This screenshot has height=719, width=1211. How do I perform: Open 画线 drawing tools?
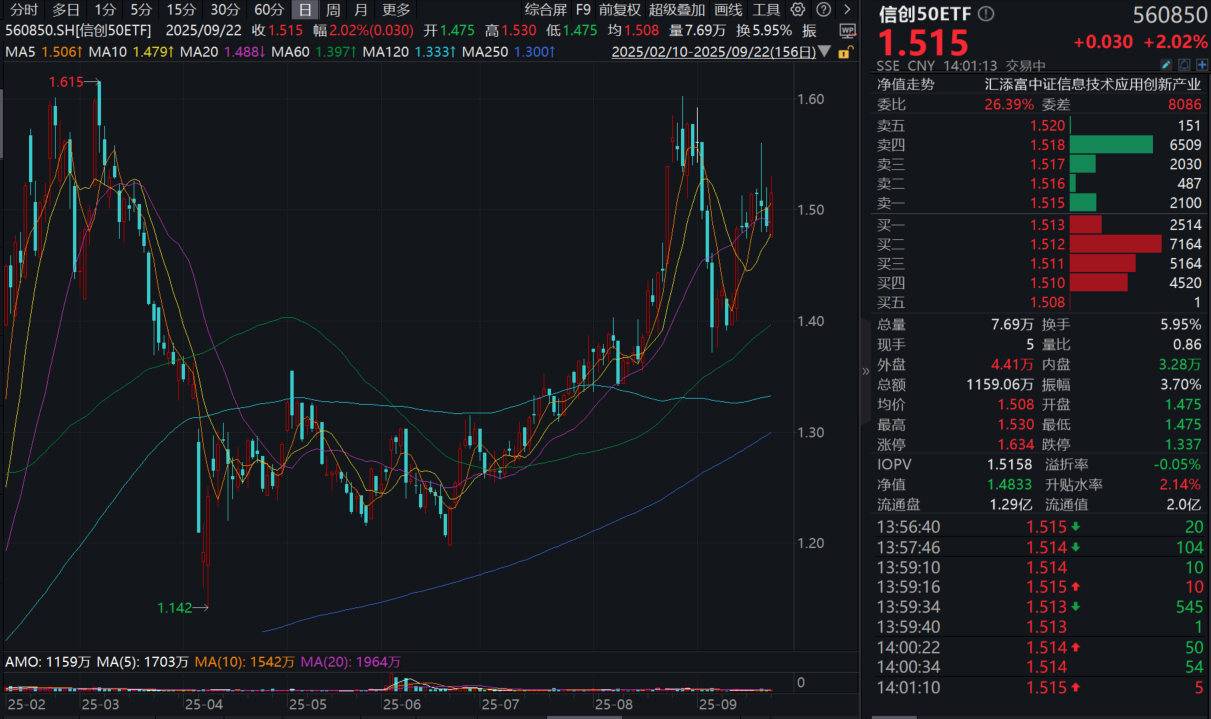click(x=728, y=9)
